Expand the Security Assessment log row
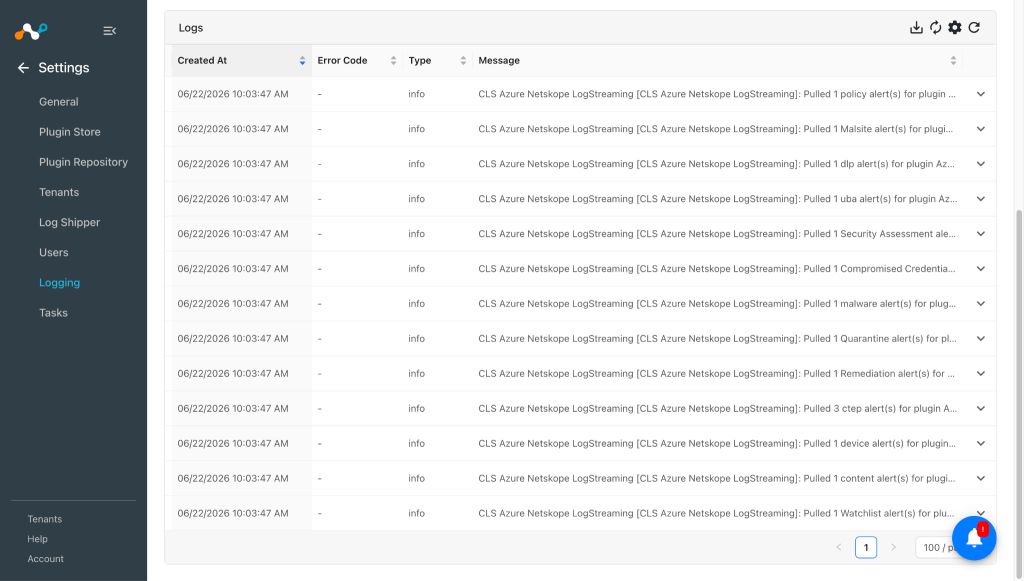 [x=980, y=234]
